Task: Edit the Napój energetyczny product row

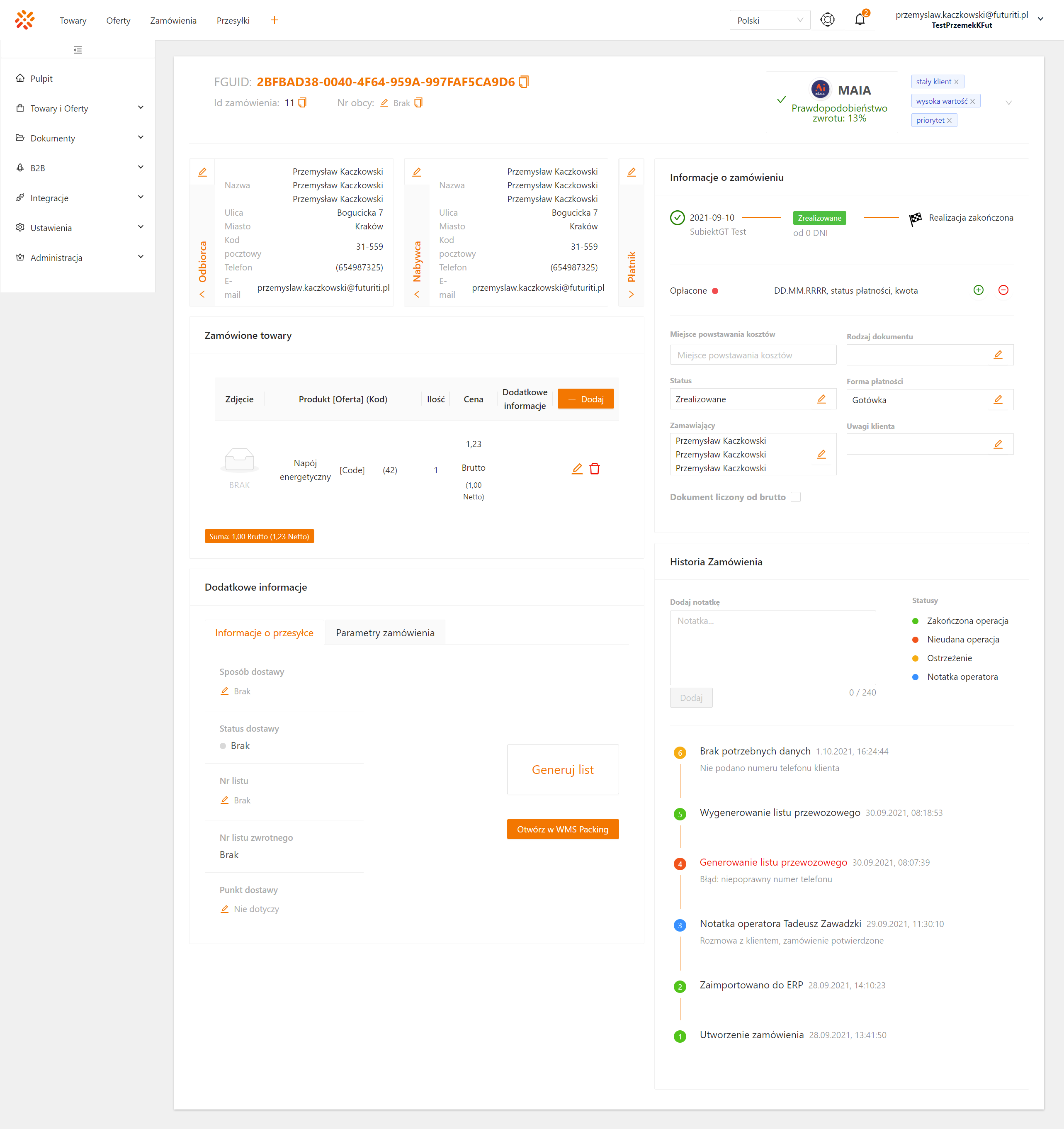Action: pyautogui.click(x=577, y=469)
